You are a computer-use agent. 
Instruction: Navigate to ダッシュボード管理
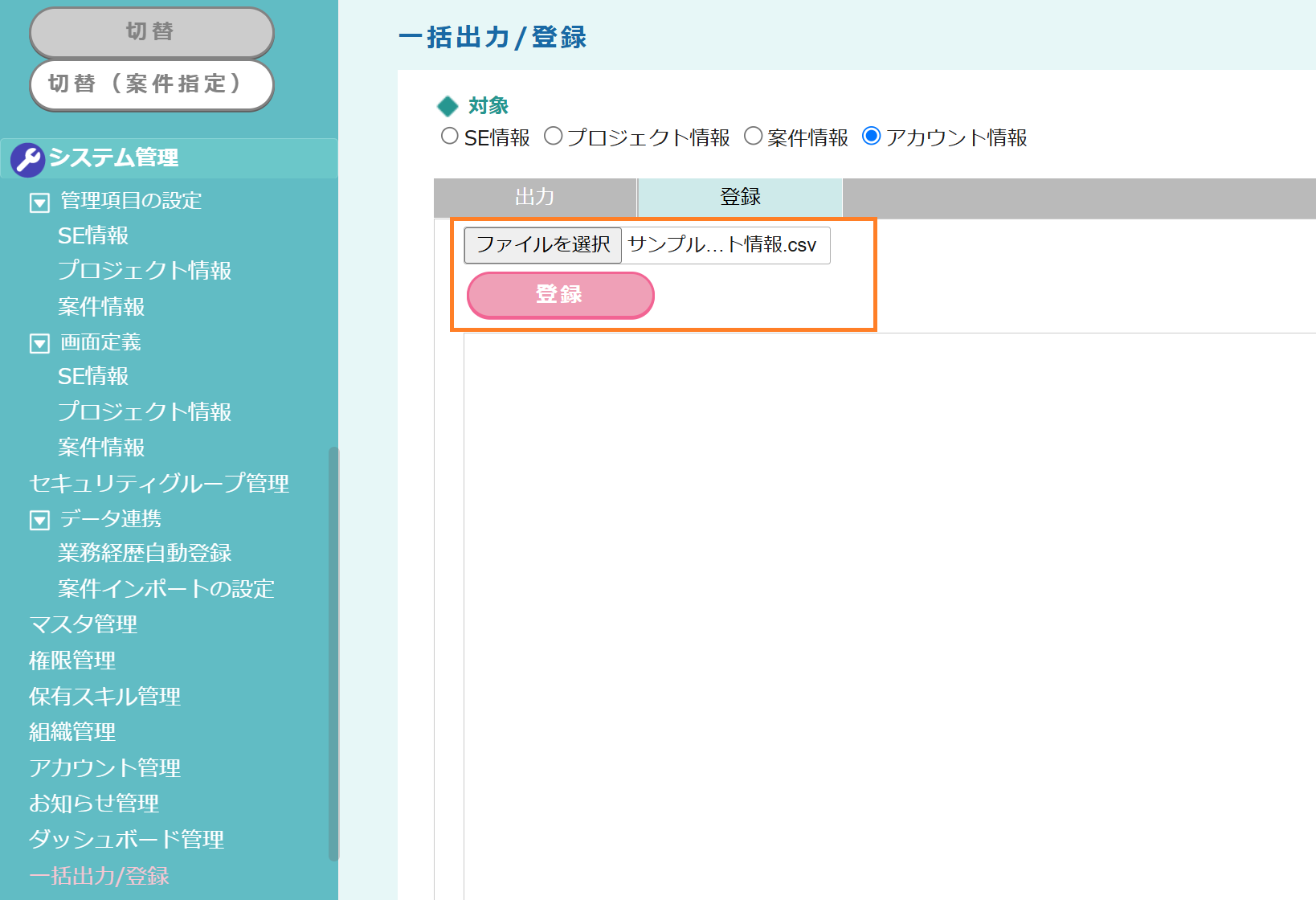click(126, 840)
